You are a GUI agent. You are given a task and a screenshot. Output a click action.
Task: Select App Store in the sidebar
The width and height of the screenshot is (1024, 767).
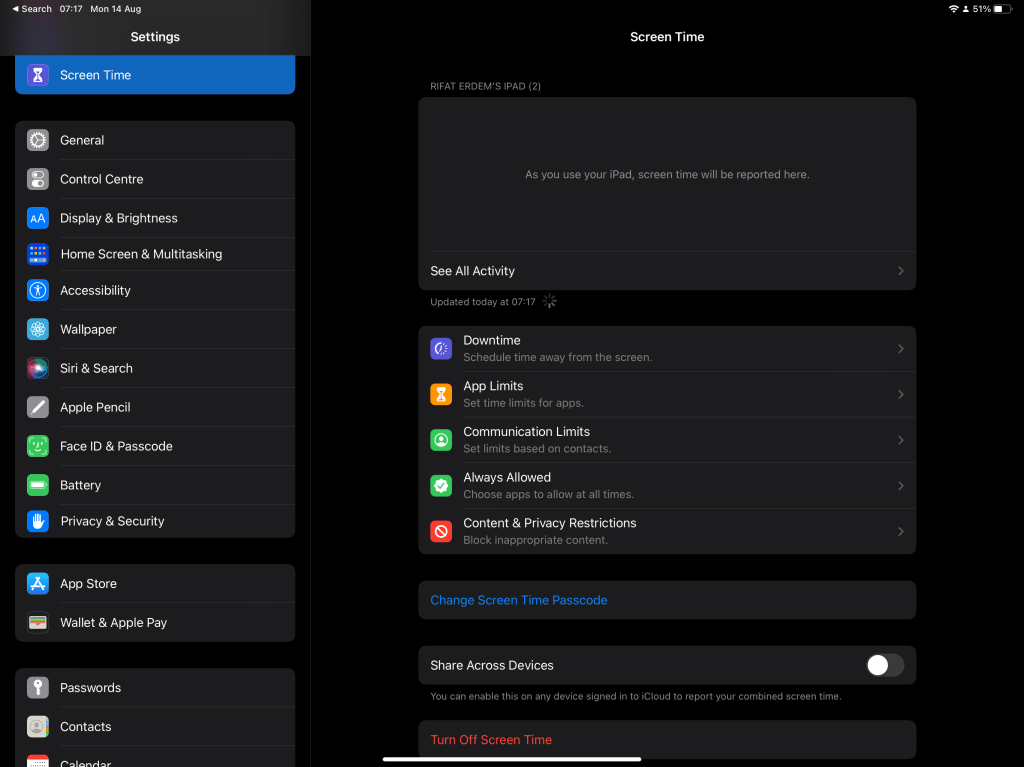pyautogui.click(x=155, y=583)
